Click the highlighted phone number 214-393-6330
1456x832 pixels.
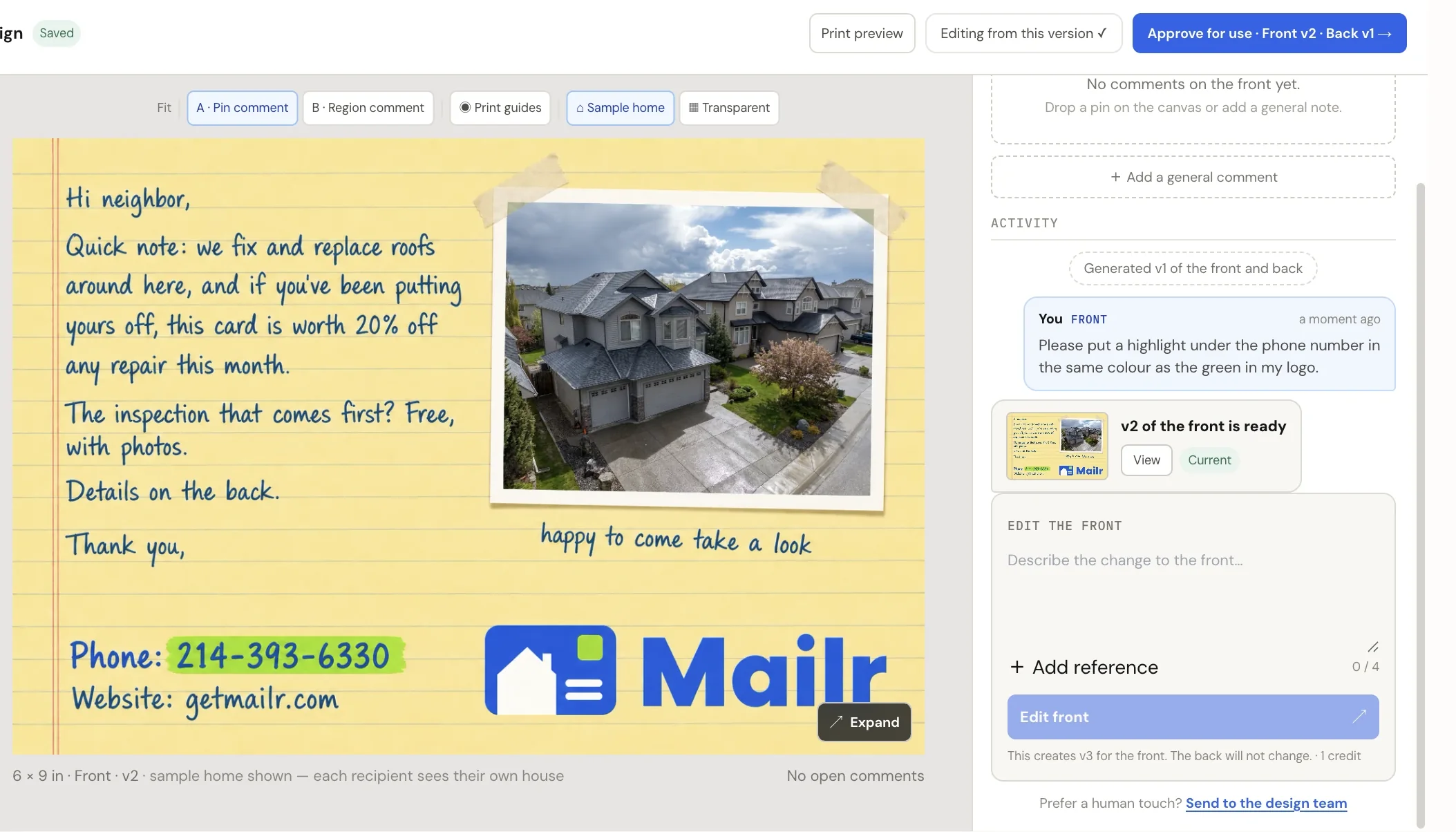coord(284,655)
